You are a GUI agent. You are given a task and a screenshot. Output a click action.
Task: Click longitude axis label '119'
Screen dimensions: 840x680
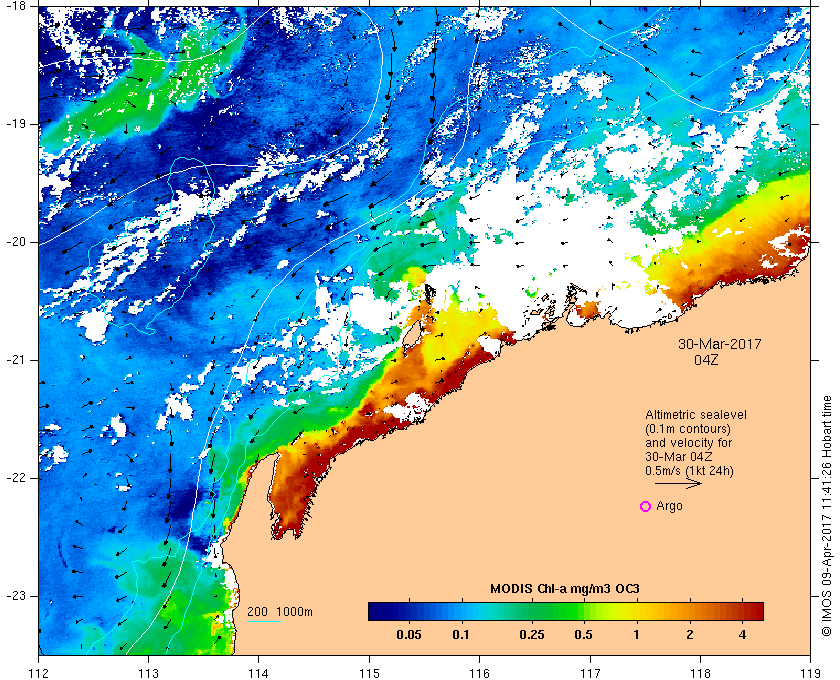(811, 673)
